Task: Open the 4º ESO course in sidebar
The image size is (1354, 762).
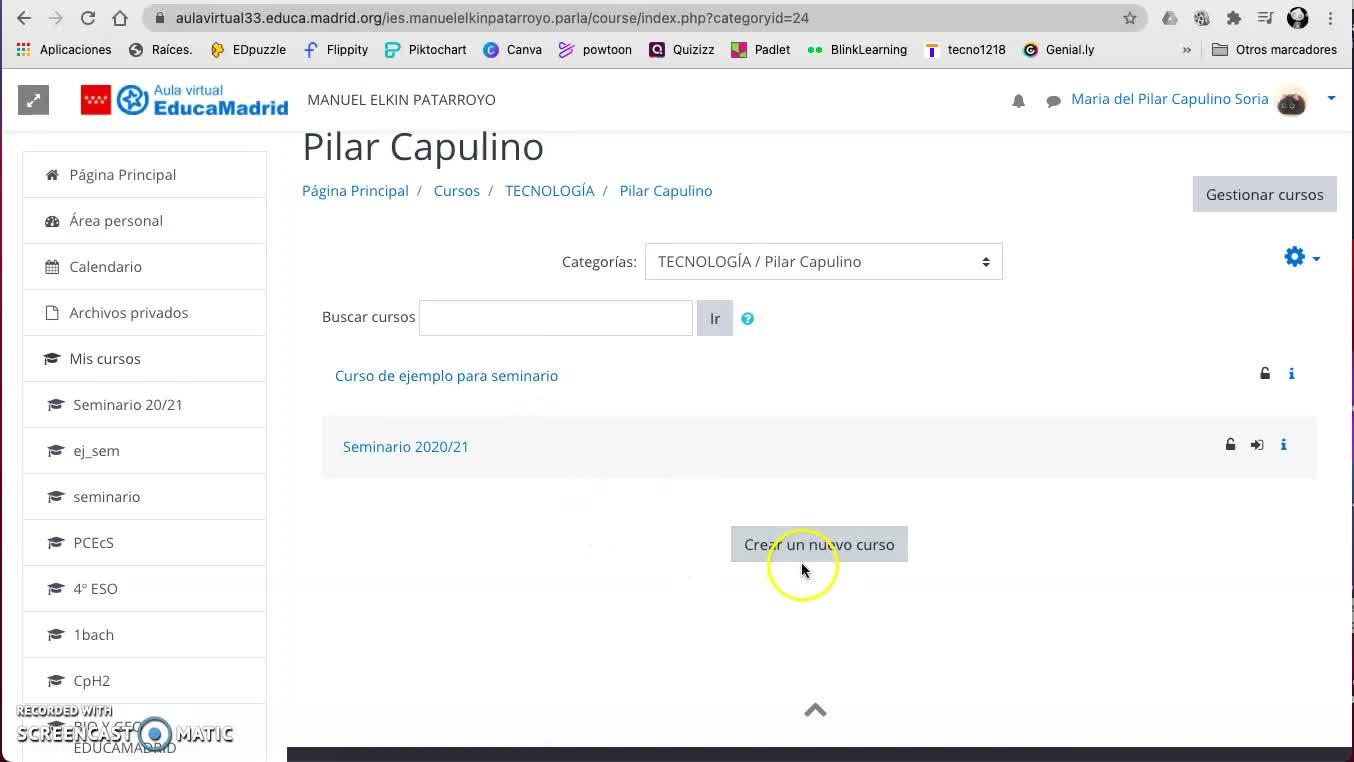Action: coord(145,589)
